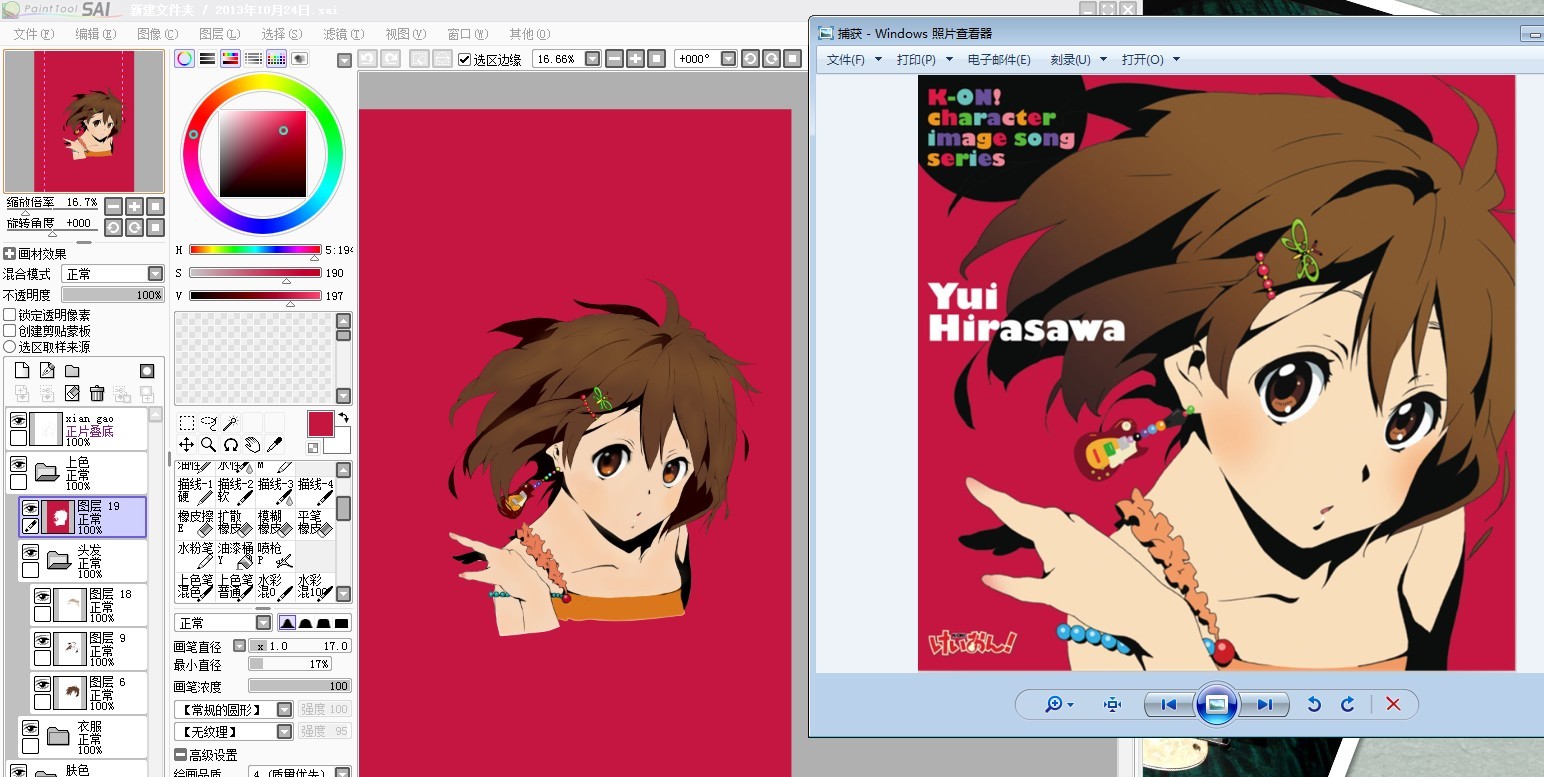
Task: Open the 视图 view menu
Action: [x=405, y=34]
